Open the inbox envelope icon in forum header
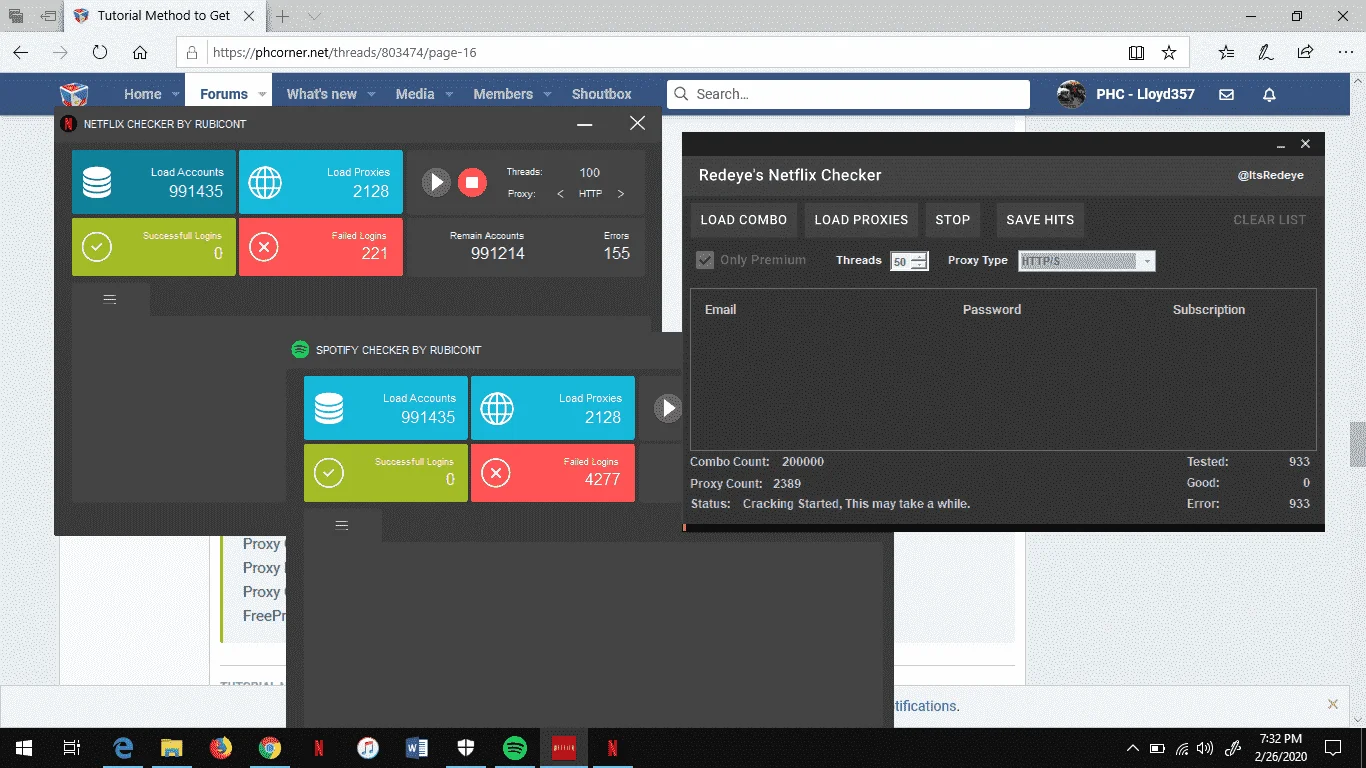 [1227, 94]
